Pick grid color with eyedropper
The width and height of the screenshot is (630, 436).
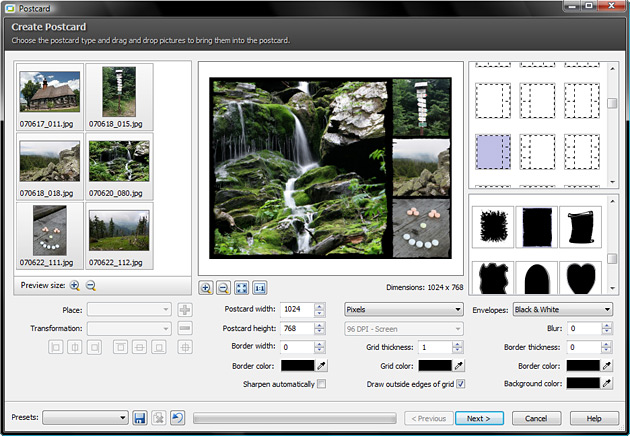[x=459, y=365]
